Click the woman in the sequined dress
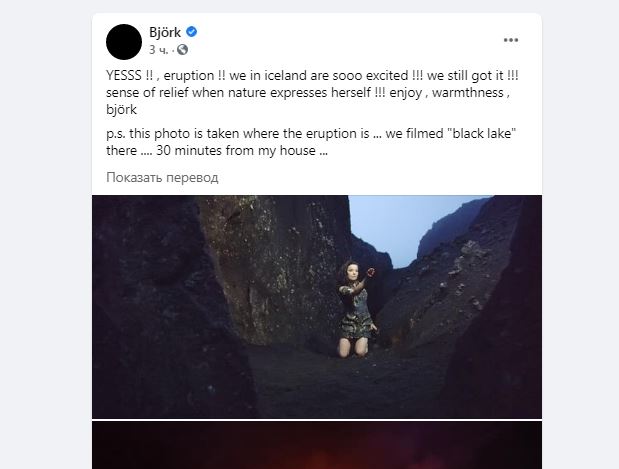Viewport: 619px width, 469px height. click(357, 304)
